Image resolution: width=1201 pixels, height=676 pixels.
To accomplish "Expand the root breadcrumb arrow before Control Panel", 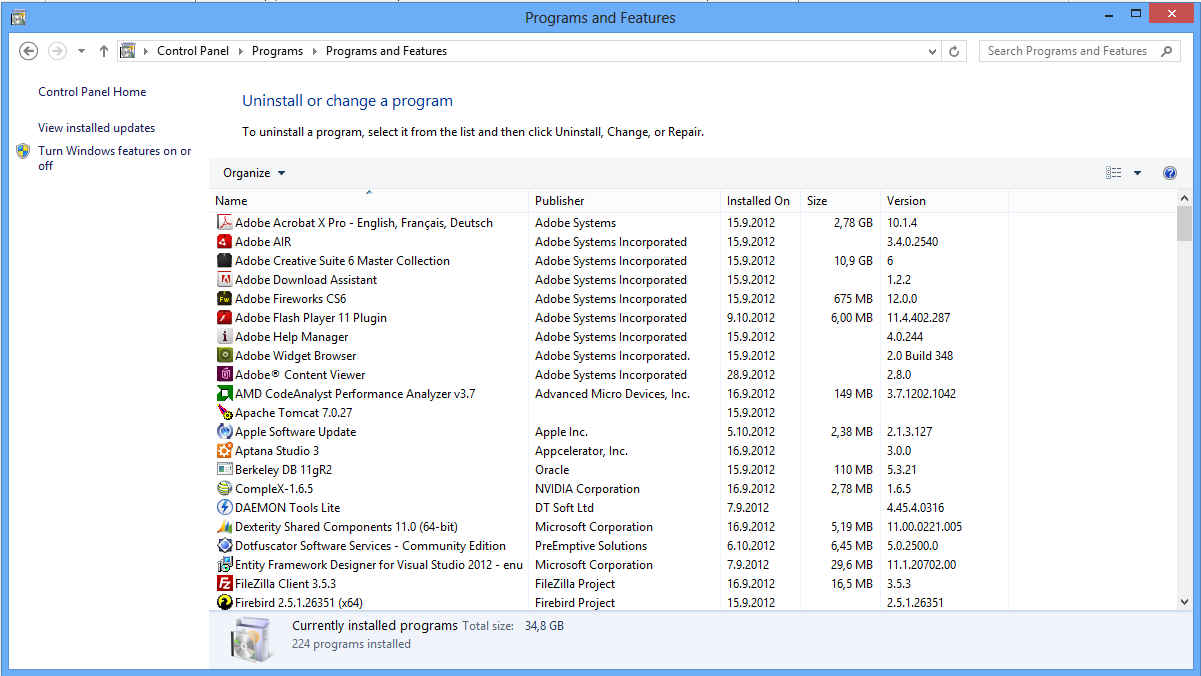I will [146, 51].
